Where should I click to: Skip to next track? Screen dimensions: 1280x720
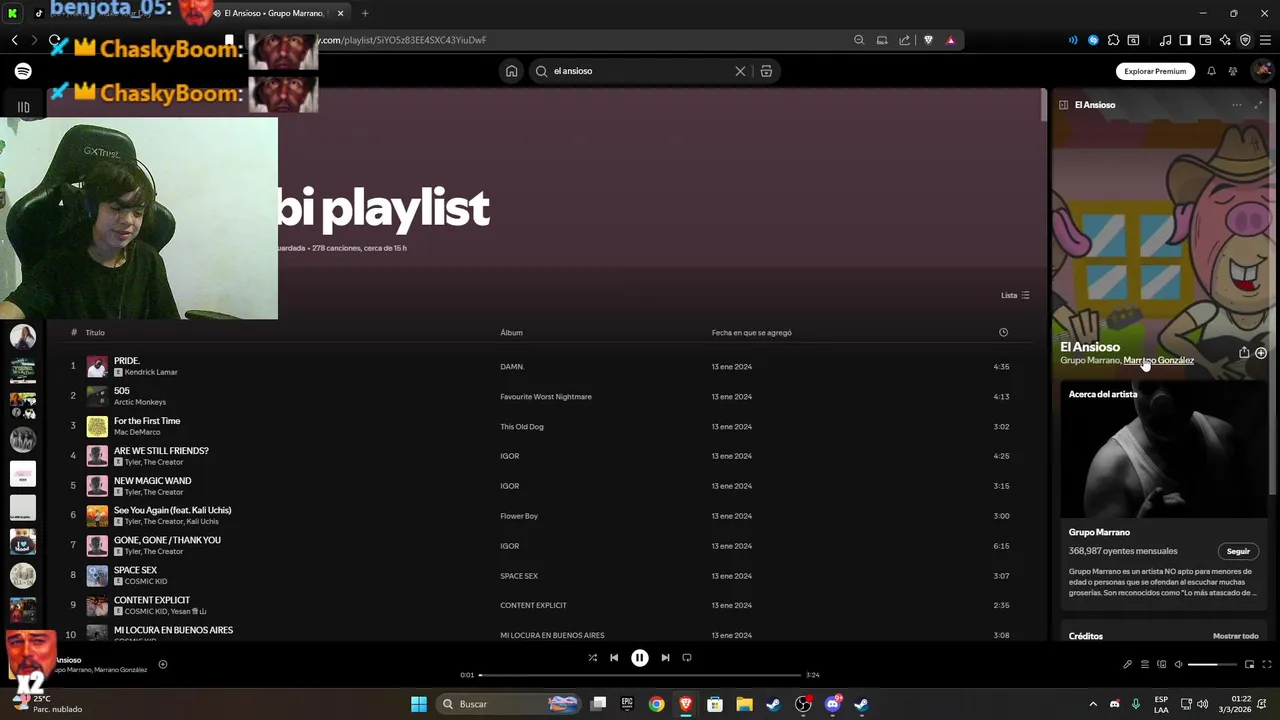pyautogui.click(x=665, y=658)
